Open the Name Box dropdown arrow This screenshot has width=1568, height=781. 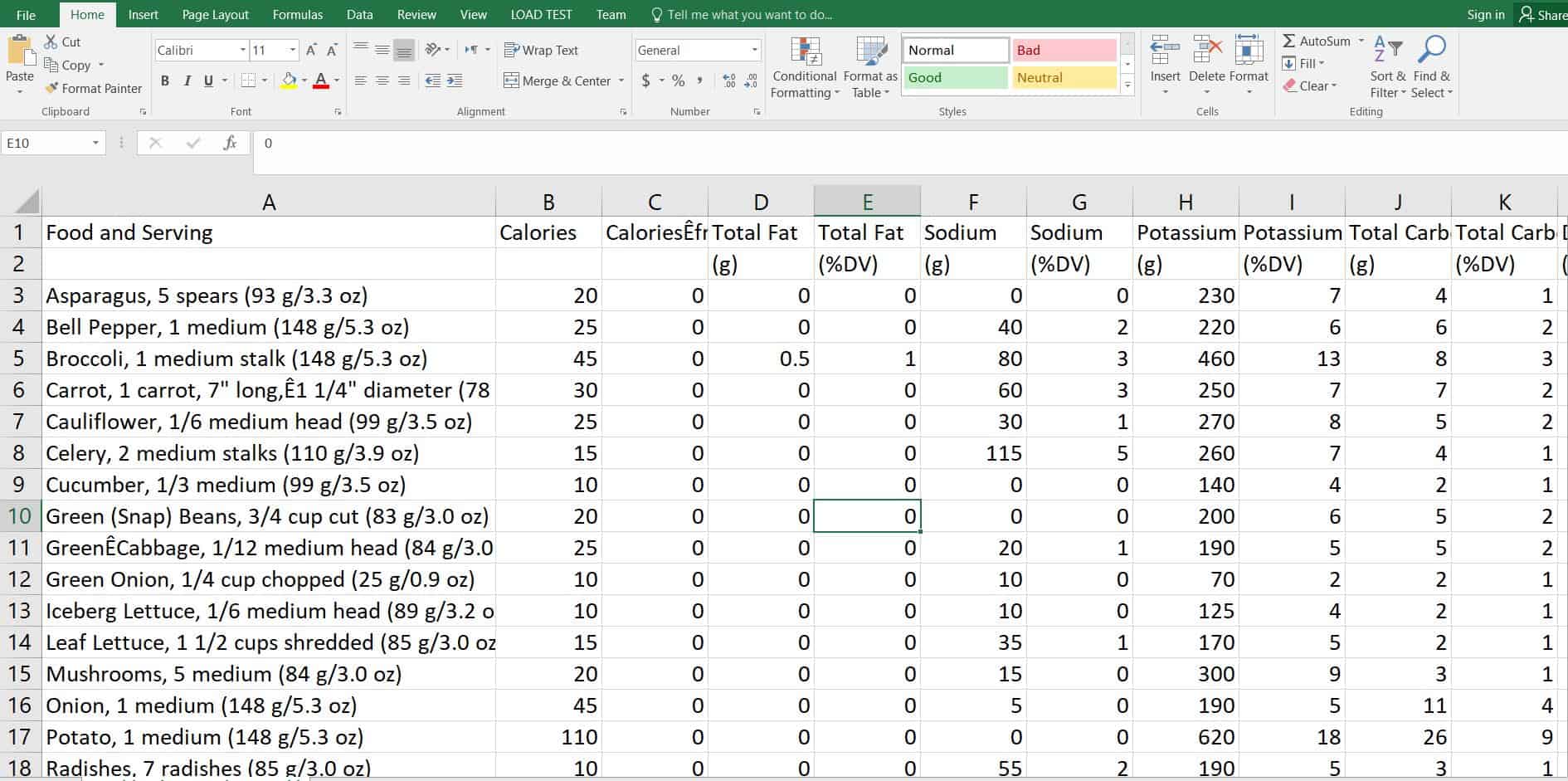coord(95,143)
